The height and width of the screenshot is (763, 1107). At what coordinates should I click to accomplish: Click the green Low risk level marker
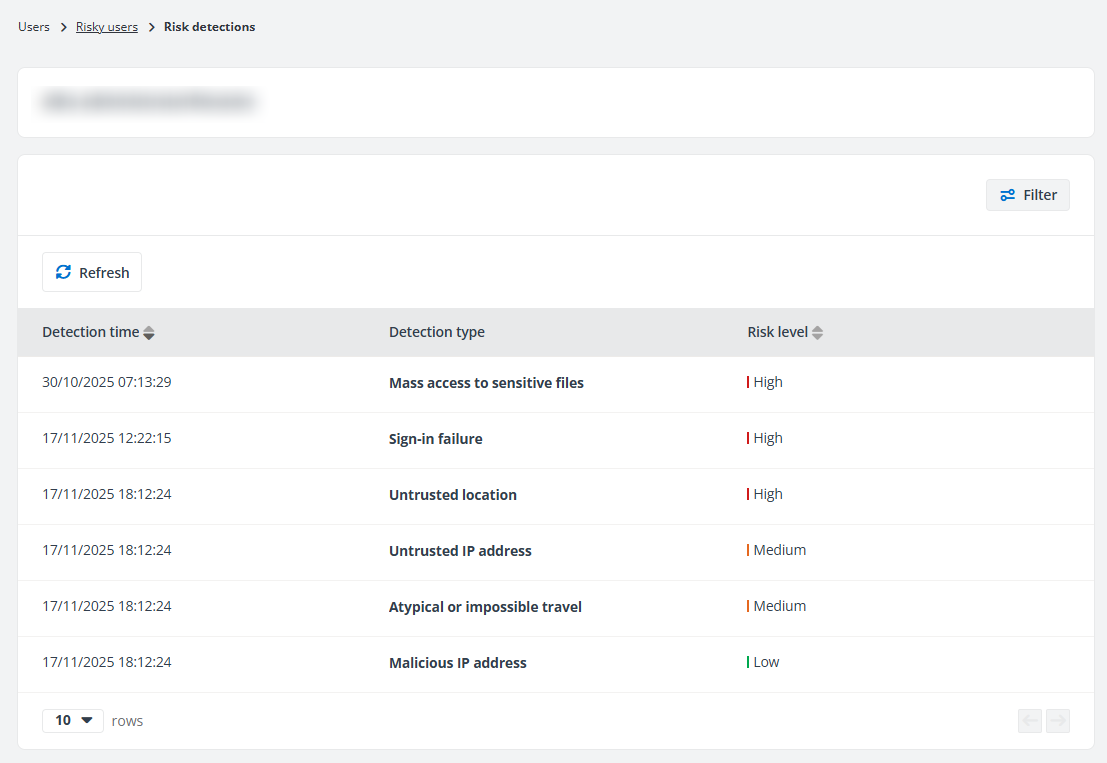coord(749,662)
